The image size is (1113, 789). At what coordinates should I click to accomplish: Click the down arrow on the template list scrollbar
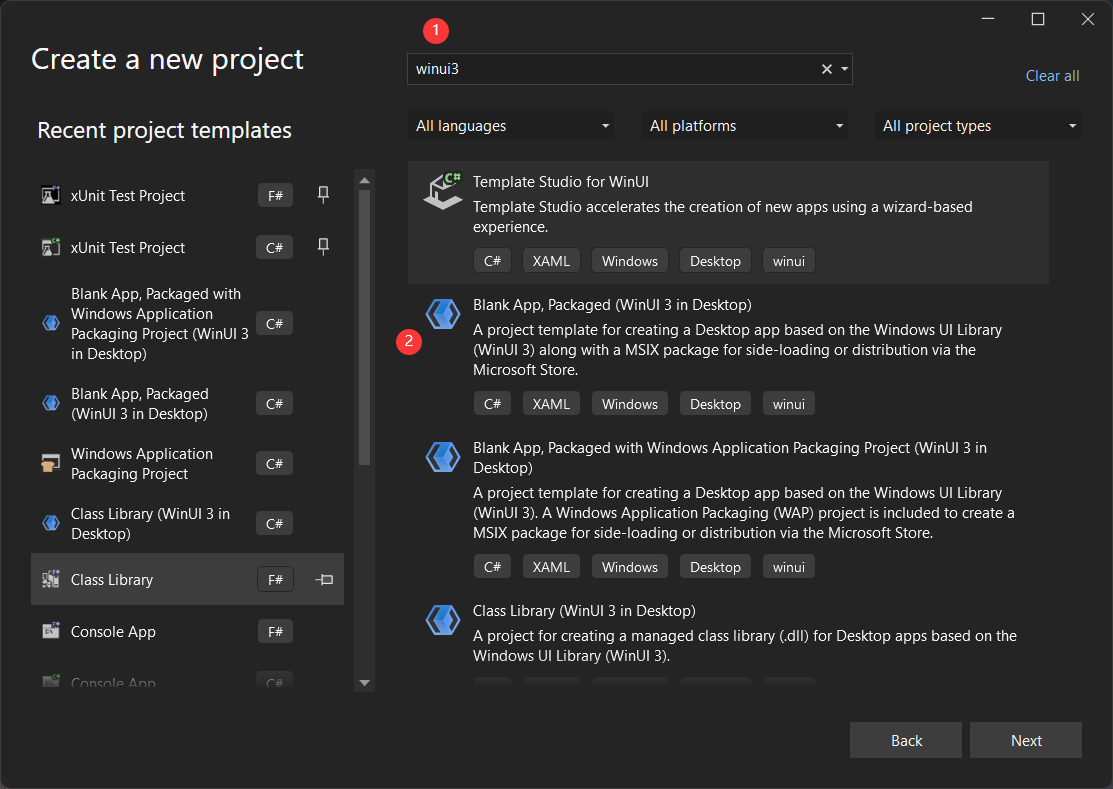point(364,684)
